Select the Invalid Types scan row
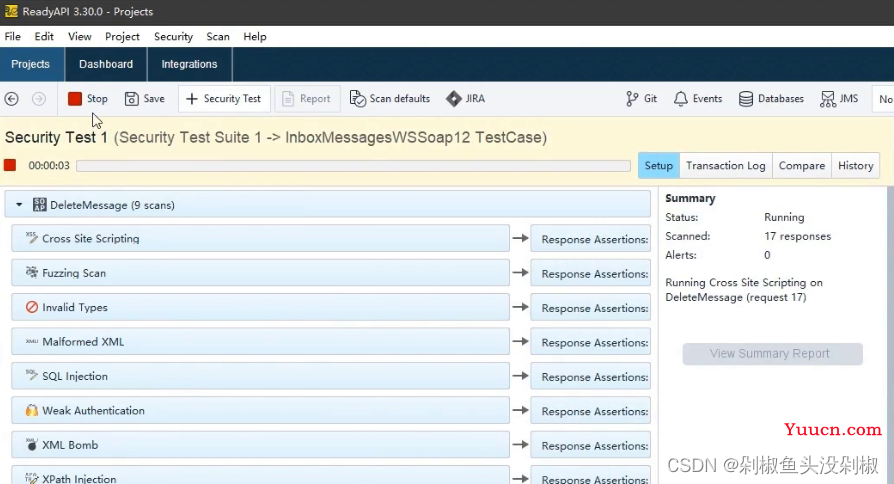 260,307
